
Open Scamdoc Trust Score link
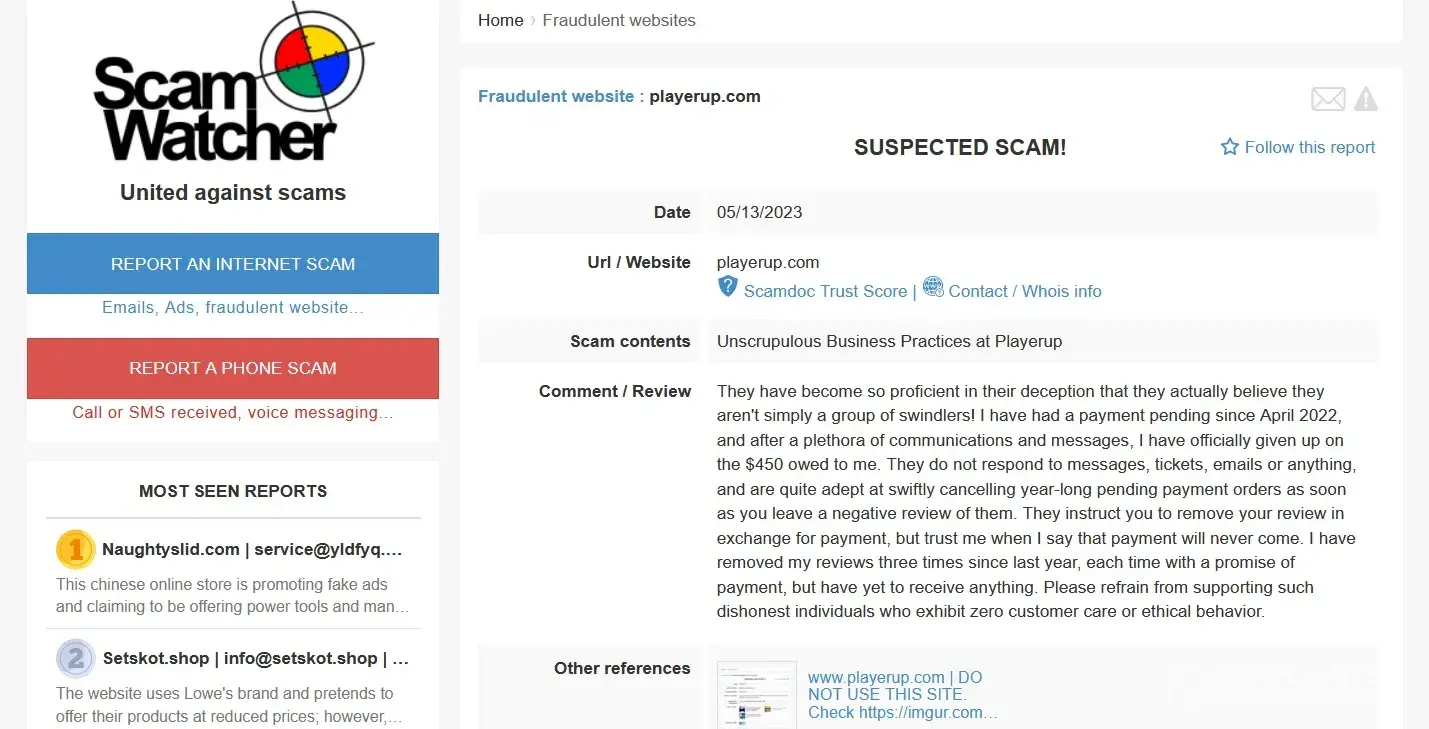coord(825,291)
